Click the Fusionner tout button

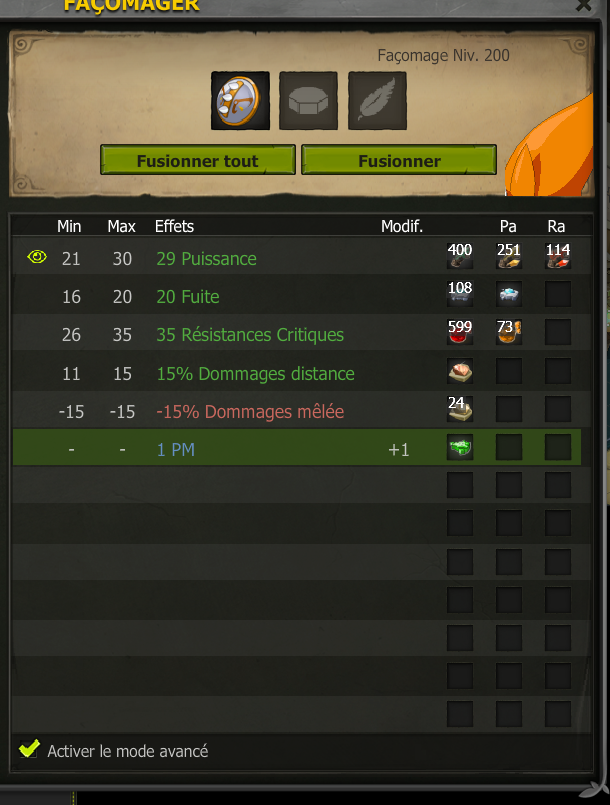point(198,160)
